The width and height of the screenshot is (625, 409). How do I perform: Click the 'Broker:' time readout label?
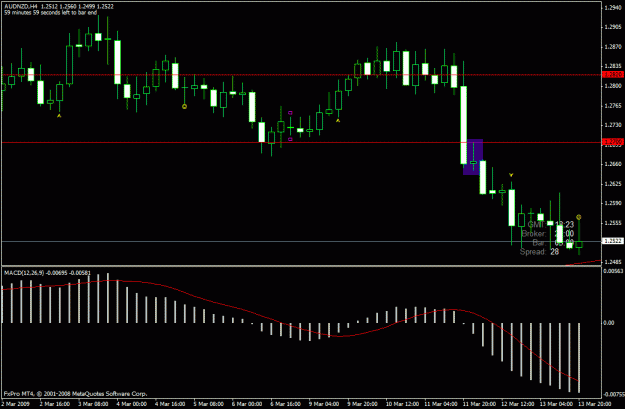coord(534,234)
